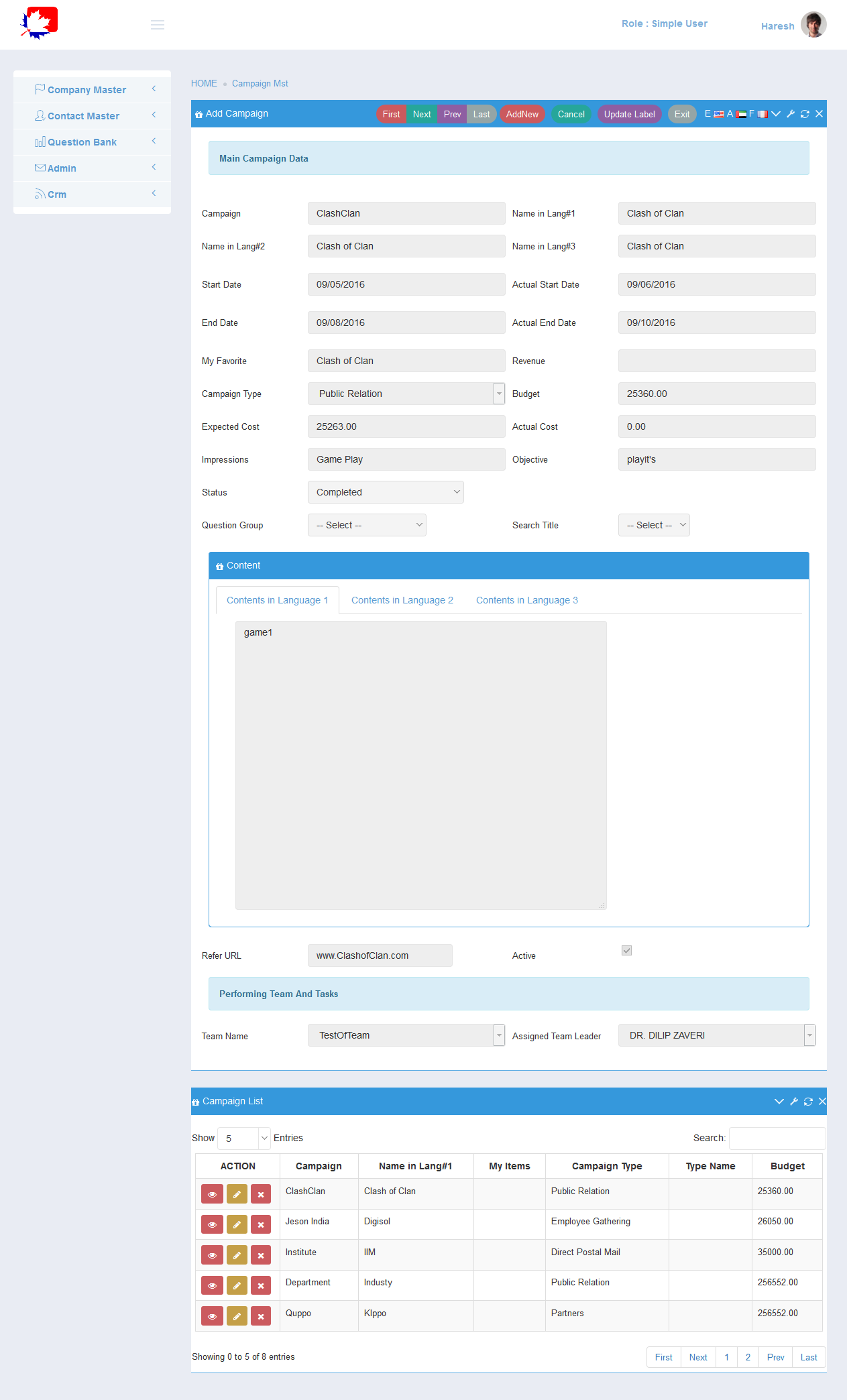Click the pagination Last link
Image resolution: width=847 pixels, height=1400 pixels.
pos(809,1357)
